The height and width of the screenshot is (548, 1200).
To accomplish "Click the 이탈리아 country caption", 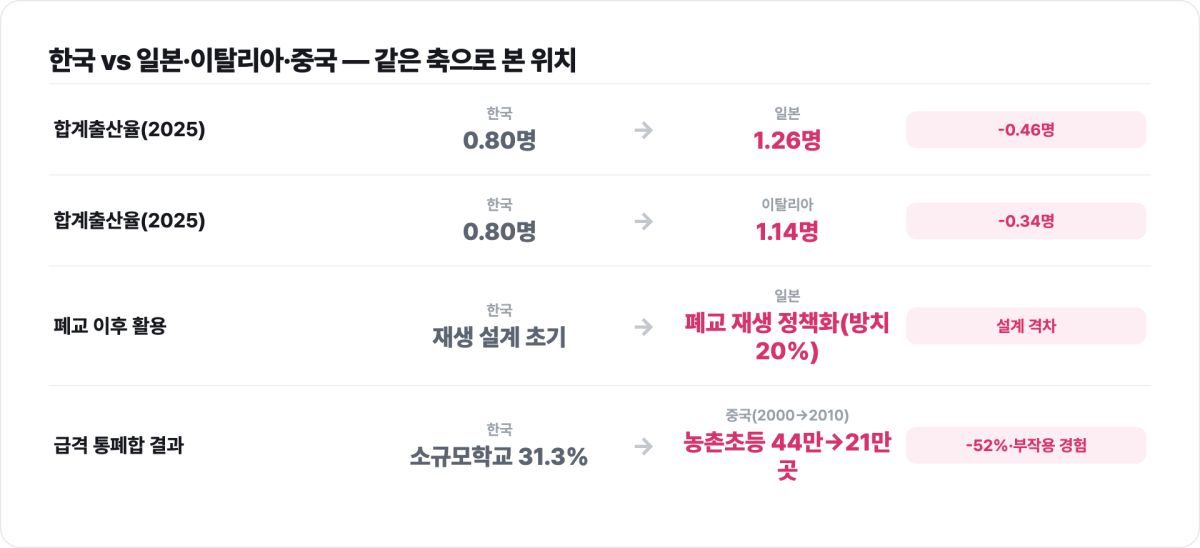I will [x=787, y=204].
